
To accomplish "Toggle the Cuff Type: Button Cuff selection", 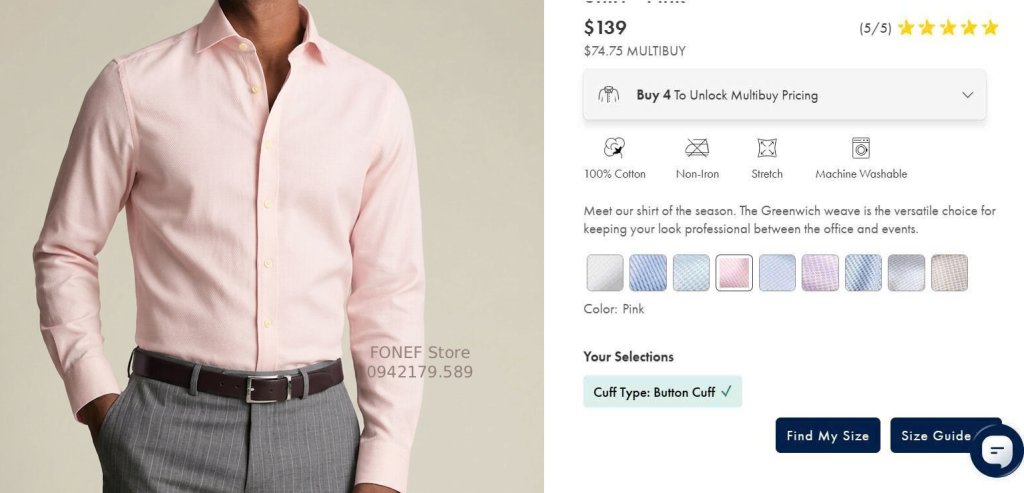I will click(662, 392).
